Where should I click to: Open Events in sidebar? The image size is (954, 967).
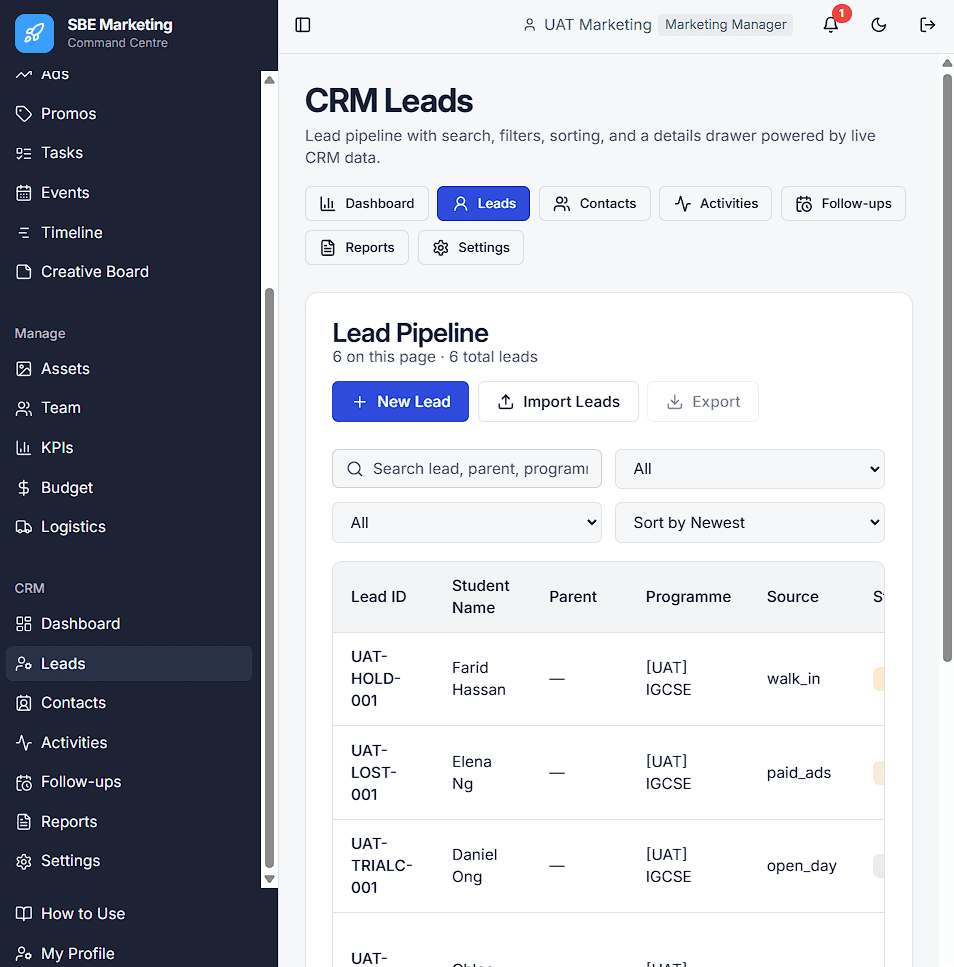click(x=128, y=193)
